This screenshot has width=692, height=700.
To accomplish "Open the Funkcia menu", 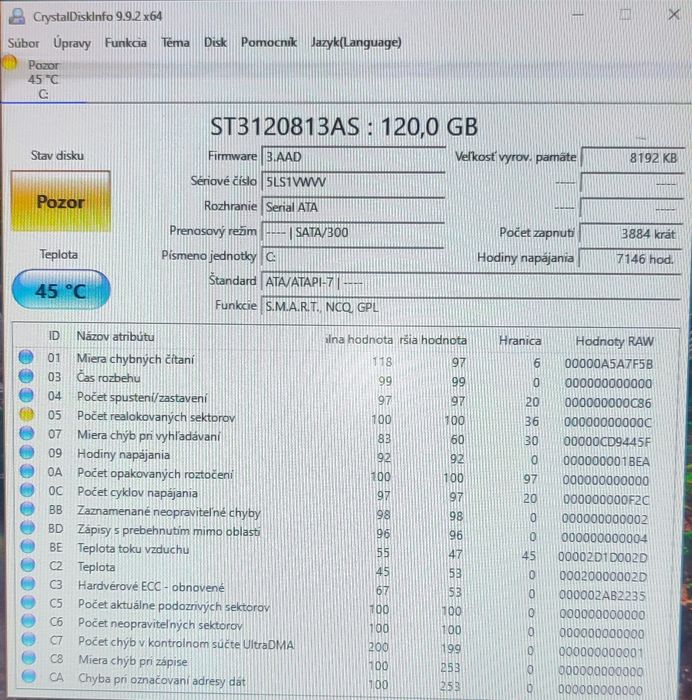I will (125, 42).
